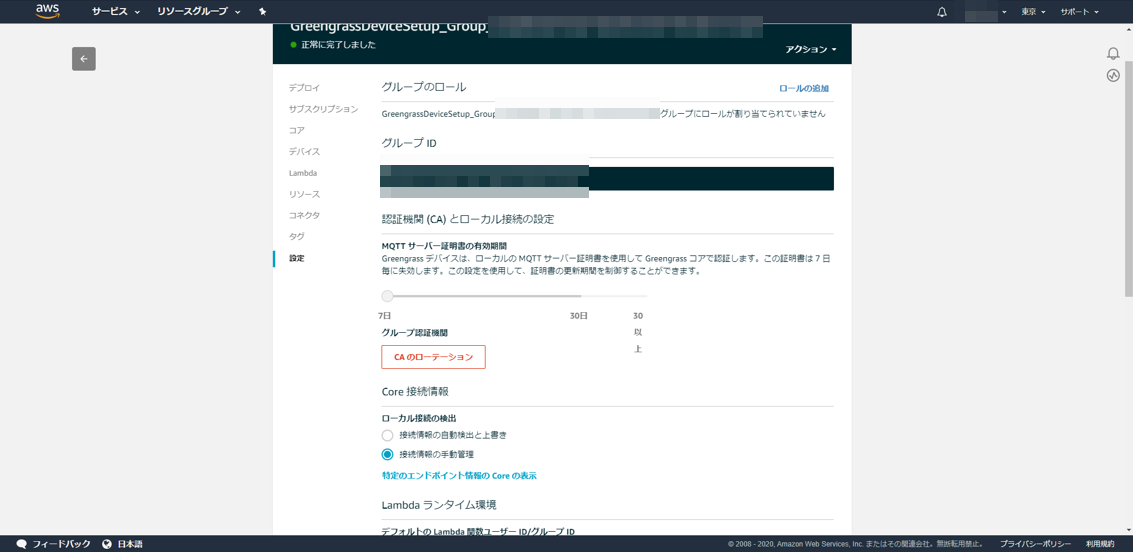Click the CA のローテーション button
This screenshot has height=552, width=1133.
click(434, 357)
